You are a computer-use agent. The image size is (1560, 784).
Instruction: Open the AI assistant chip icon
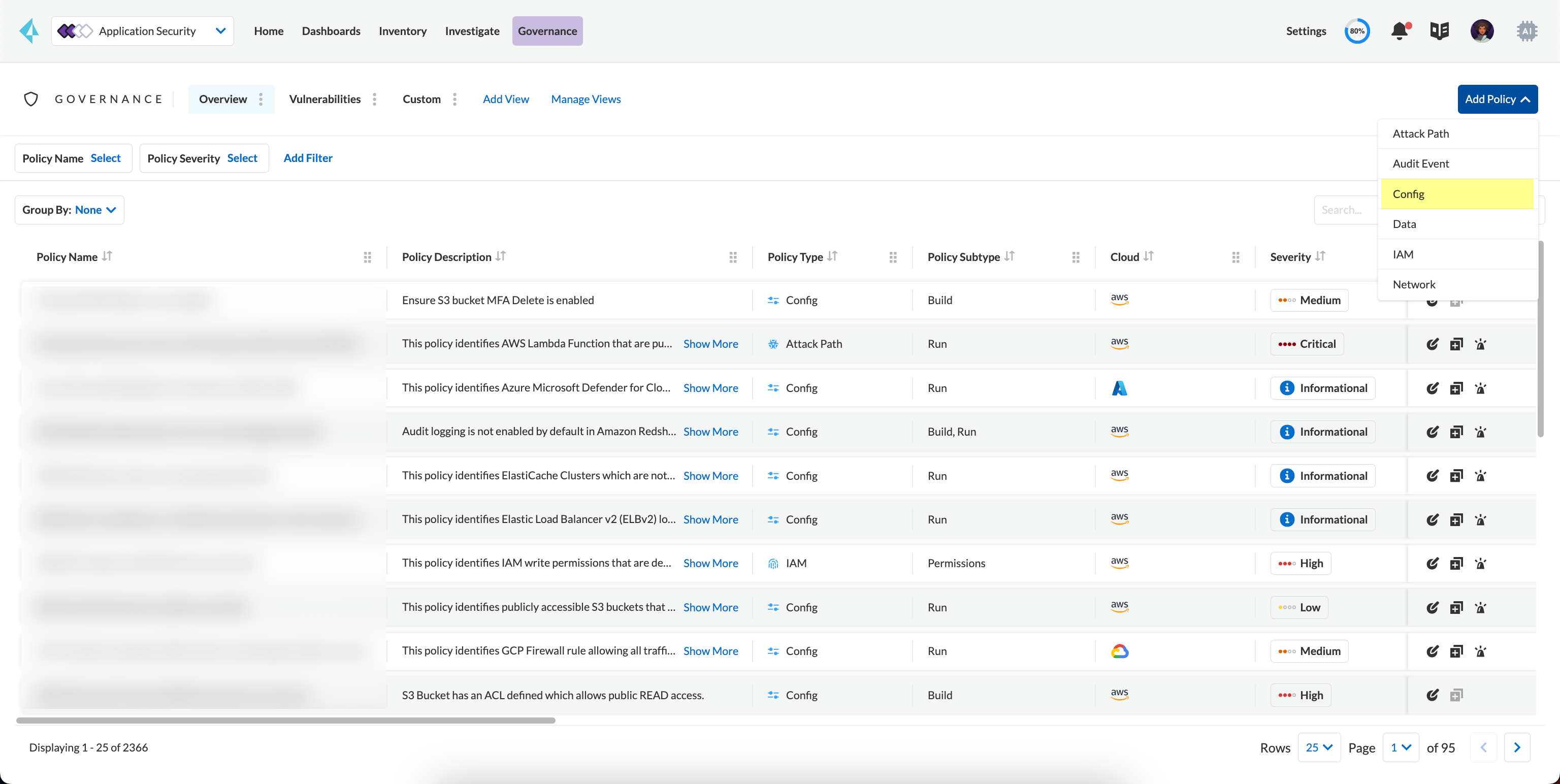pos(1526,31)
